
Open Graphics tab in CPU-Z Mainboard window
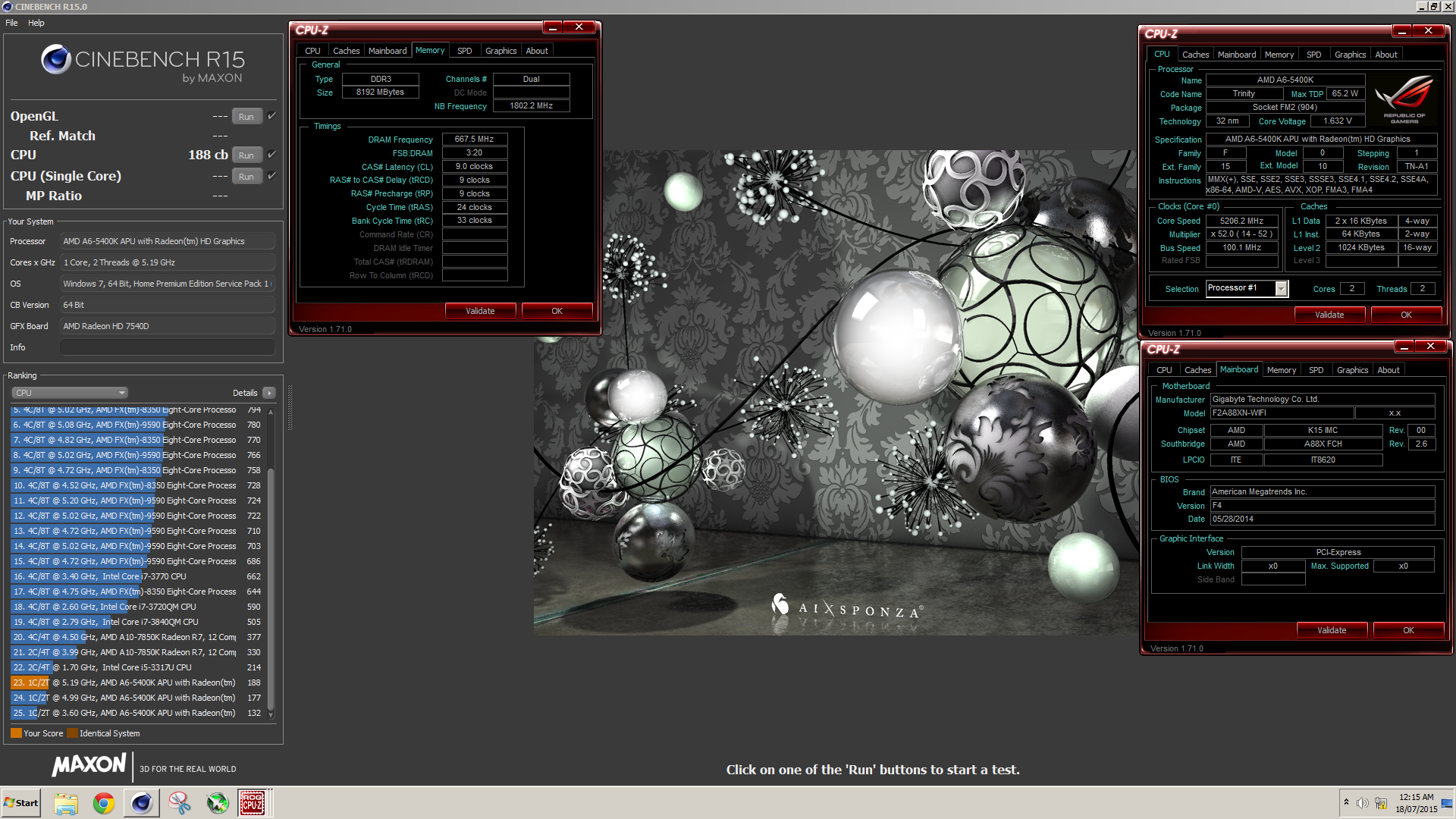pyautogui.click(x=1353, y=370)
